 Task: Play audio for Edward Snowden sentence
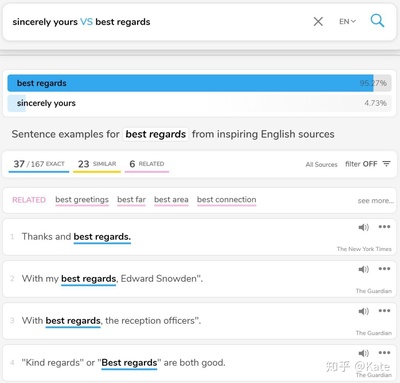click(x=364, y=269)
